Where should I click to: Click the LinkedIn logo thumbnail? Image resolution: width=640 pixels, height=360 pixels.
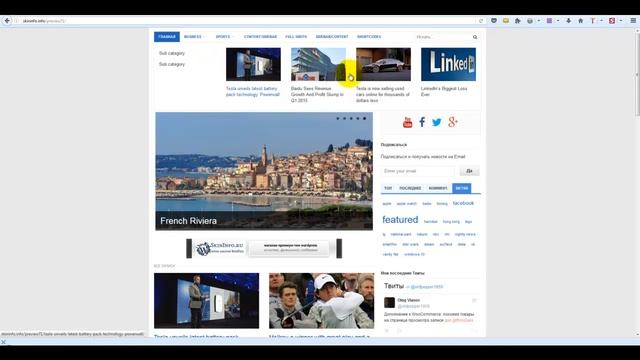(448, 64)
